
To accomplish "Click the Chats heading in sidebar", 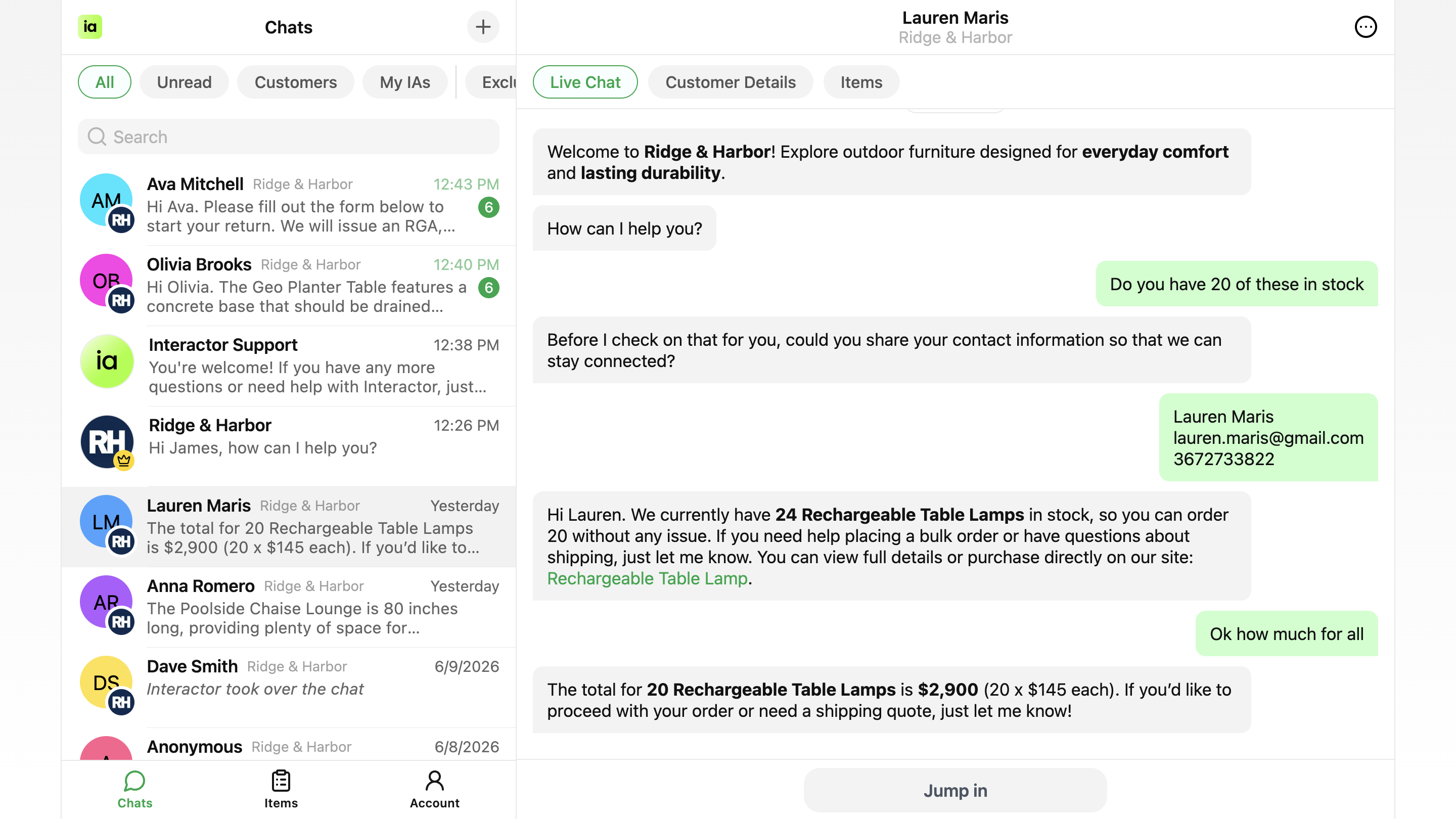I will (x=288, y=27).
